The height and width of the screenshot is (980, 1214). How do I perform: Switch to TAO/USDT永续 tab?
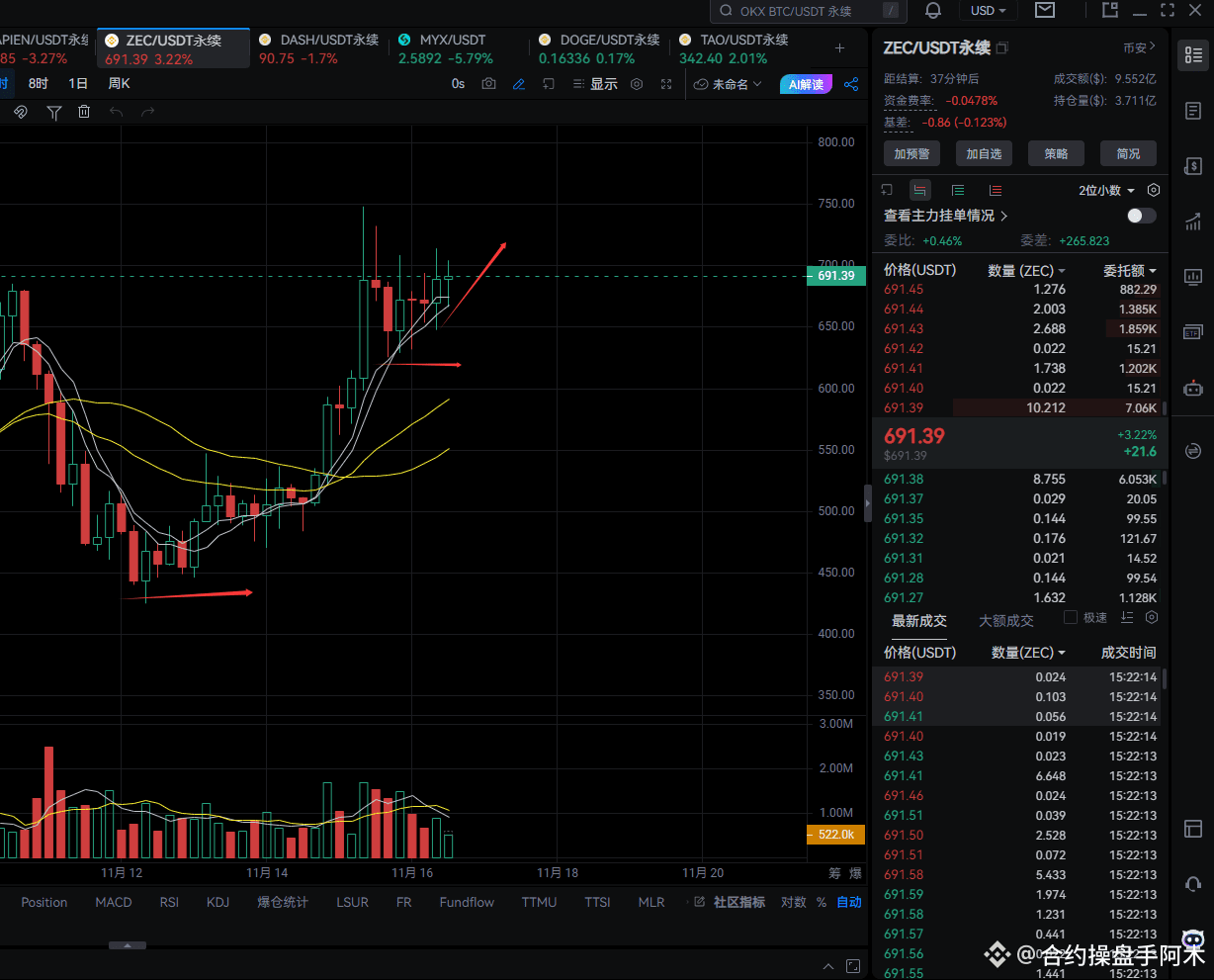pos(740,48)
